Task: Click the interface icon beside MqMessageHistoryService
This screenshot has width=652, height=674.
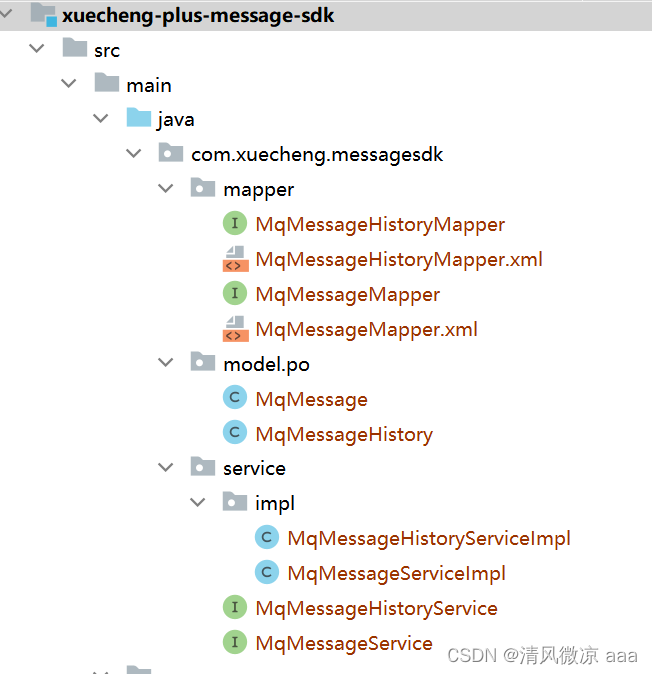Action: (235, 607)
